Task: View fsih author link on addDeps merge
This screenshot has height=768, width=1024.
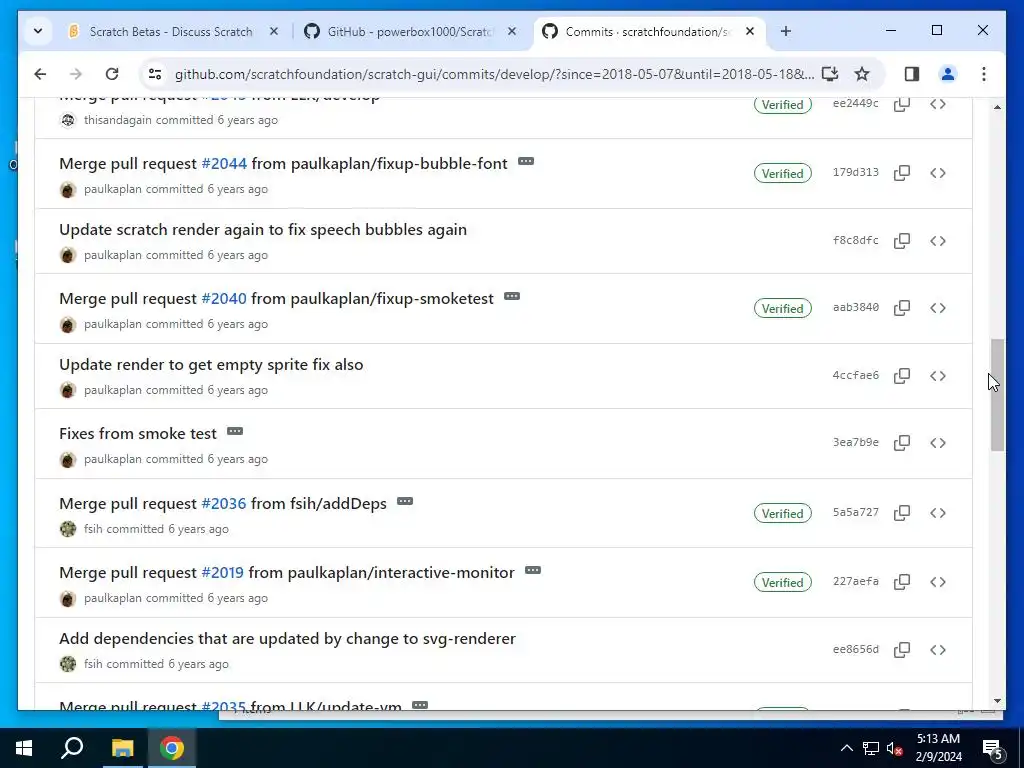Action: (93, 529)
